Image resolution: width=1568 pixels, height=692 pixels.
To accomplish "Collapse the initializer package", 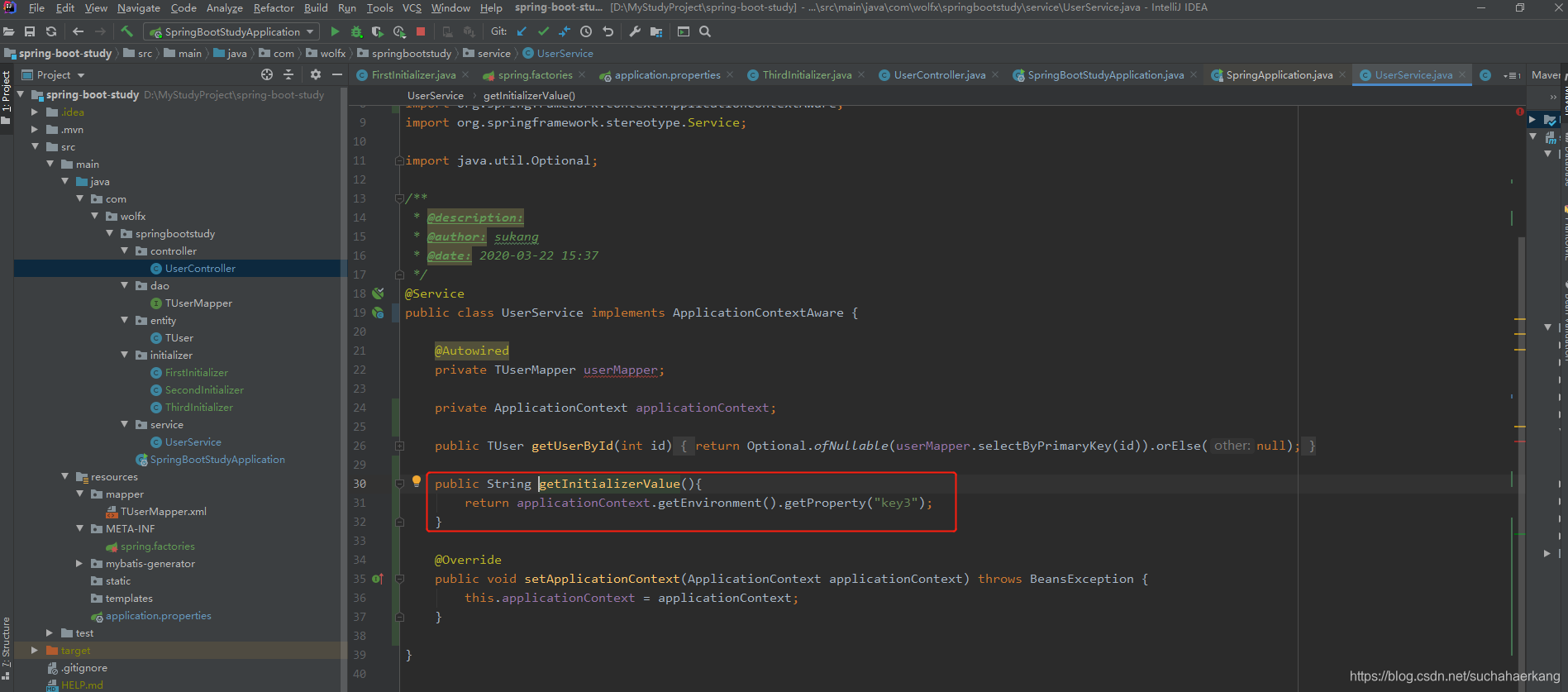I will 125,355.
